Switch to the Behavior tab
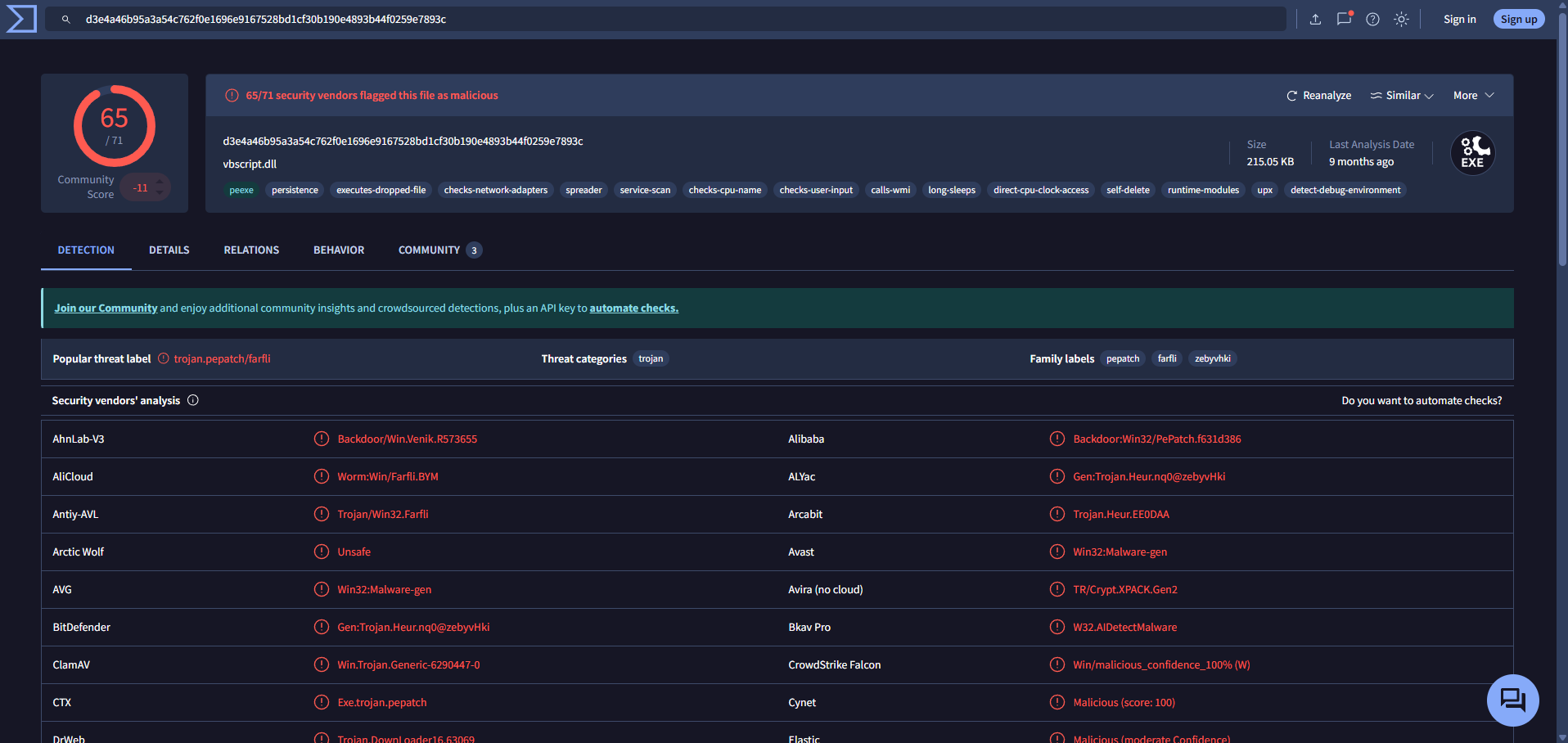 pyautogui.click(x=339, y=250)
